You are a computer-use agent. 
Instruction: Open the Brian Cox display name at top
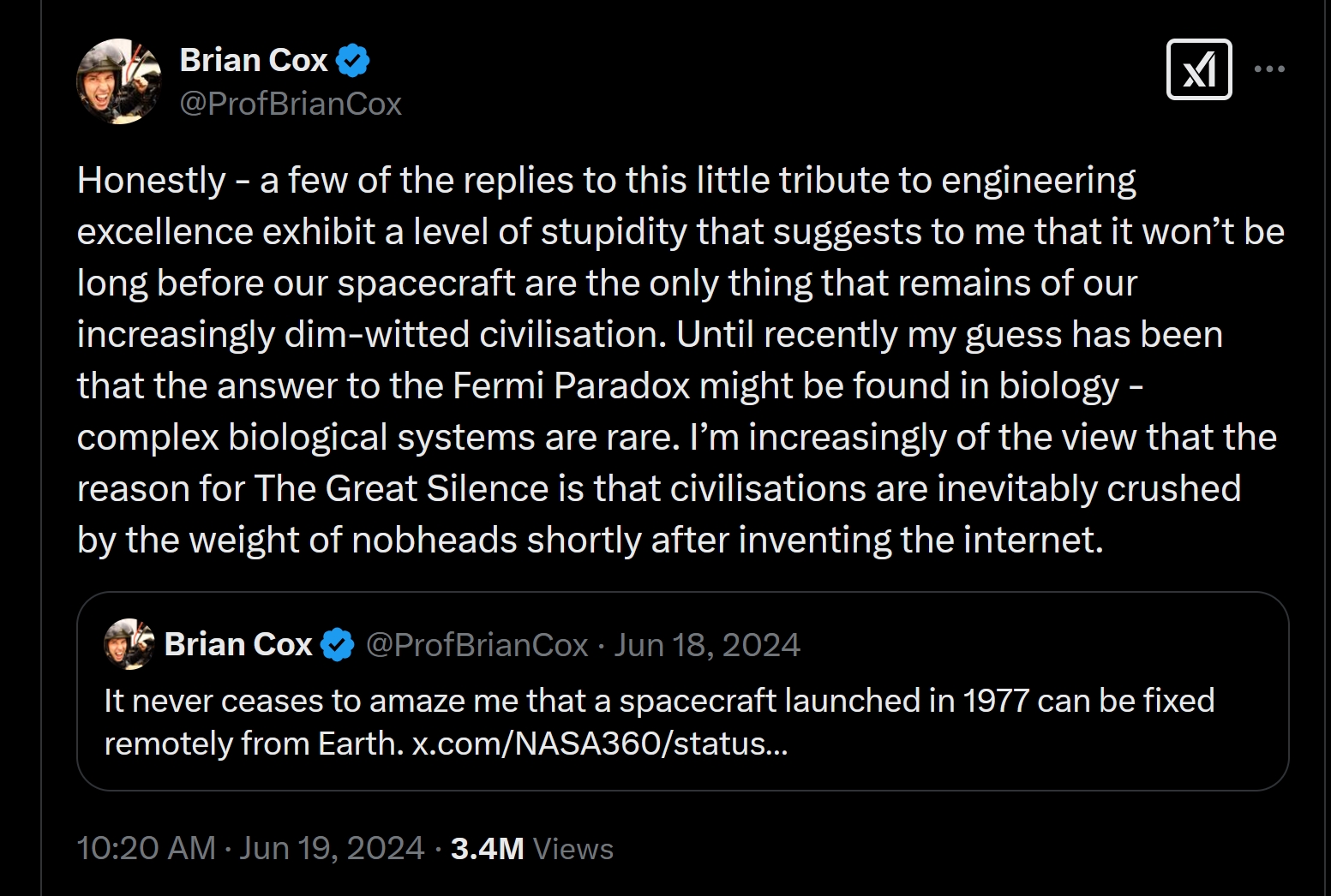[254, 61]
